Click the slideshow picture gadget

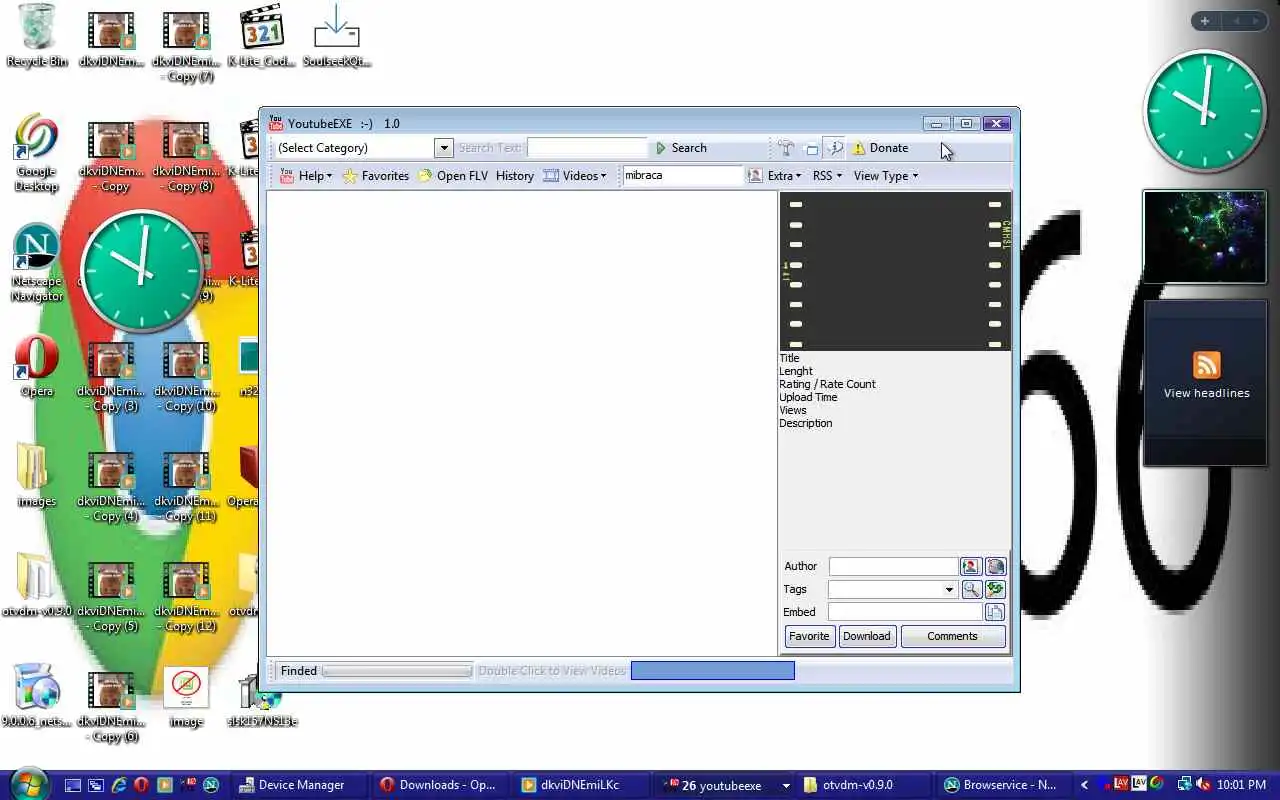pyautogui.click(x=1205, y=237)
